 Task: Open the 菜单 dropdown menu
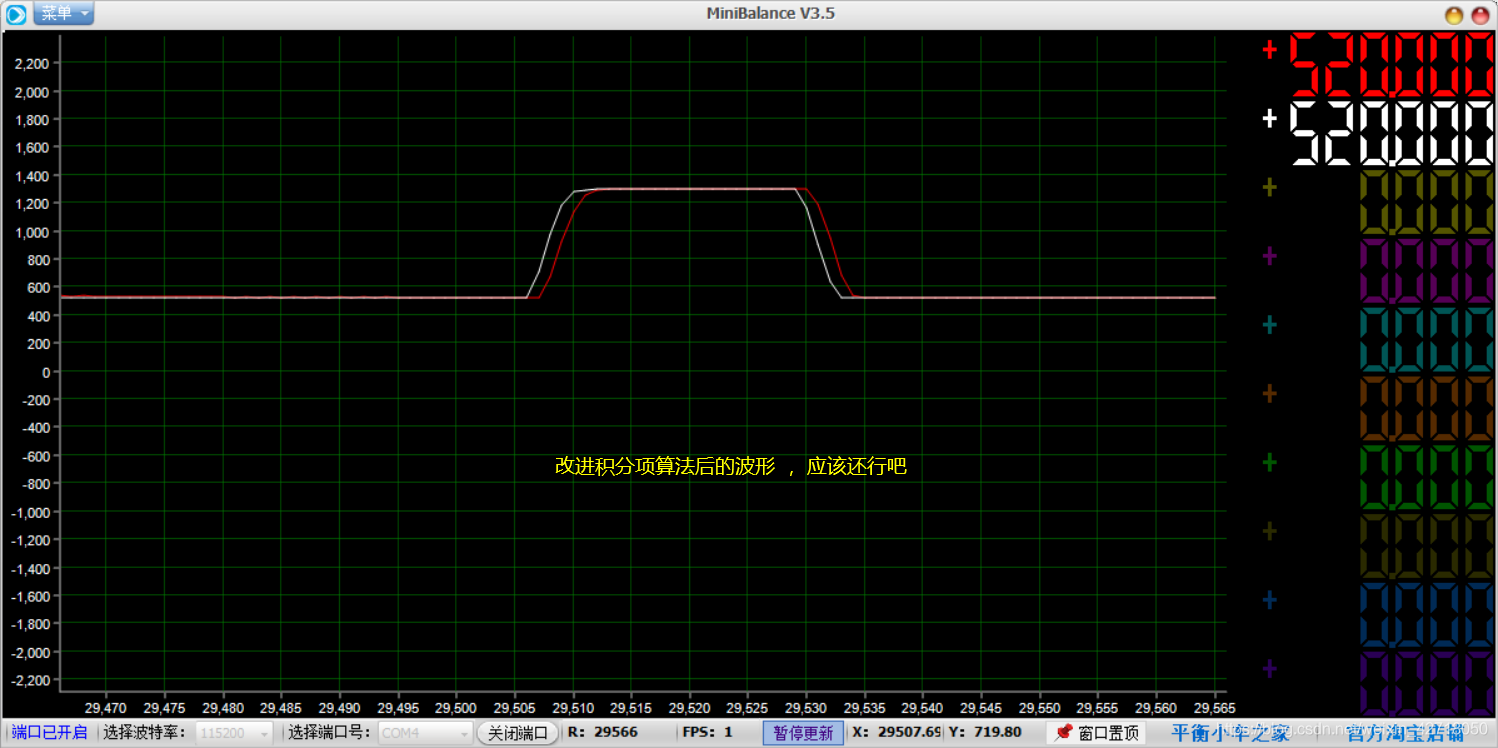tap(64, 13)
